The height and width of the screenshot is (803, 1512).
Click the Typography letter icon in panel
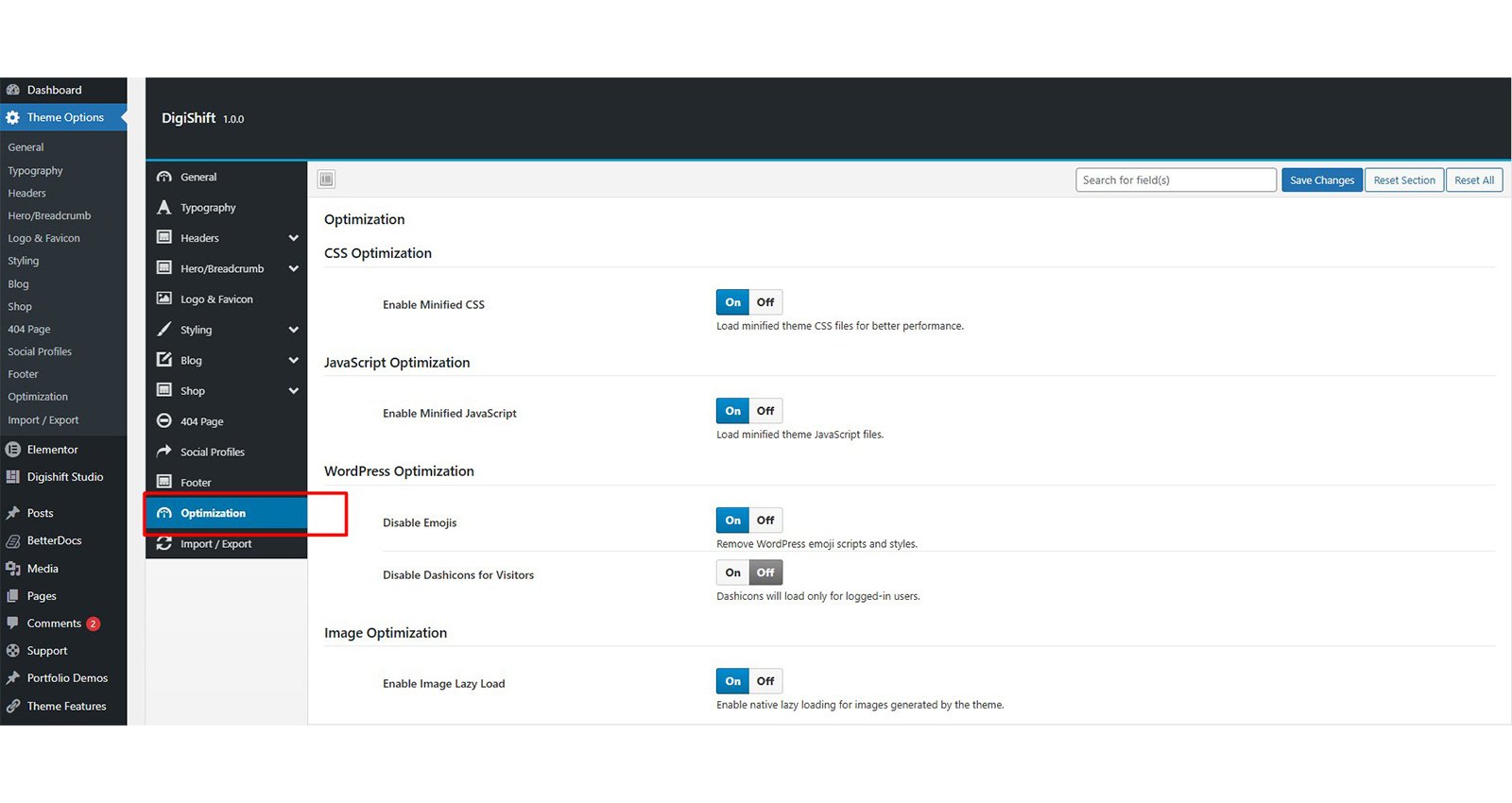pyautogui.click(x=164, y=208)
